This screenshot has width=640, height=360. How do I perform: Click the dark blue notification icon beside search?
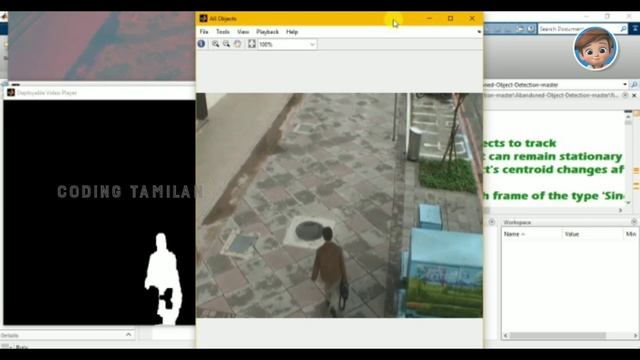(635, 29)
